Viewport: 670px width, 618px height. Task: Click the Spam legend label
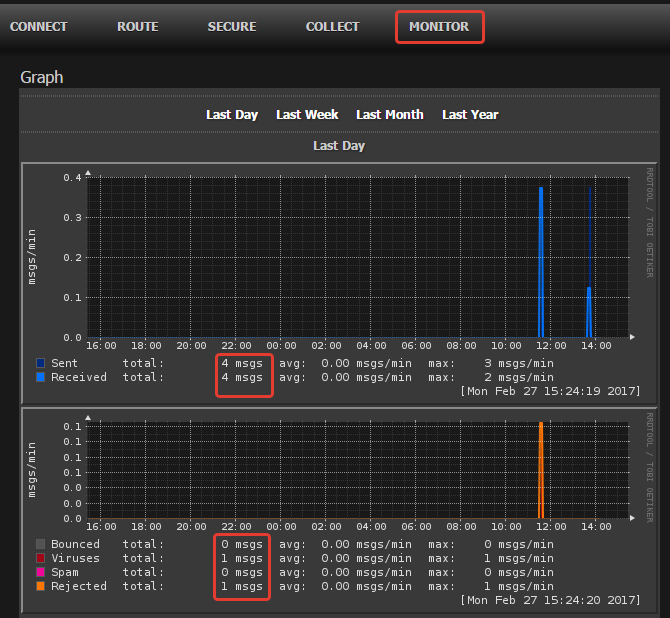[65, 572]
